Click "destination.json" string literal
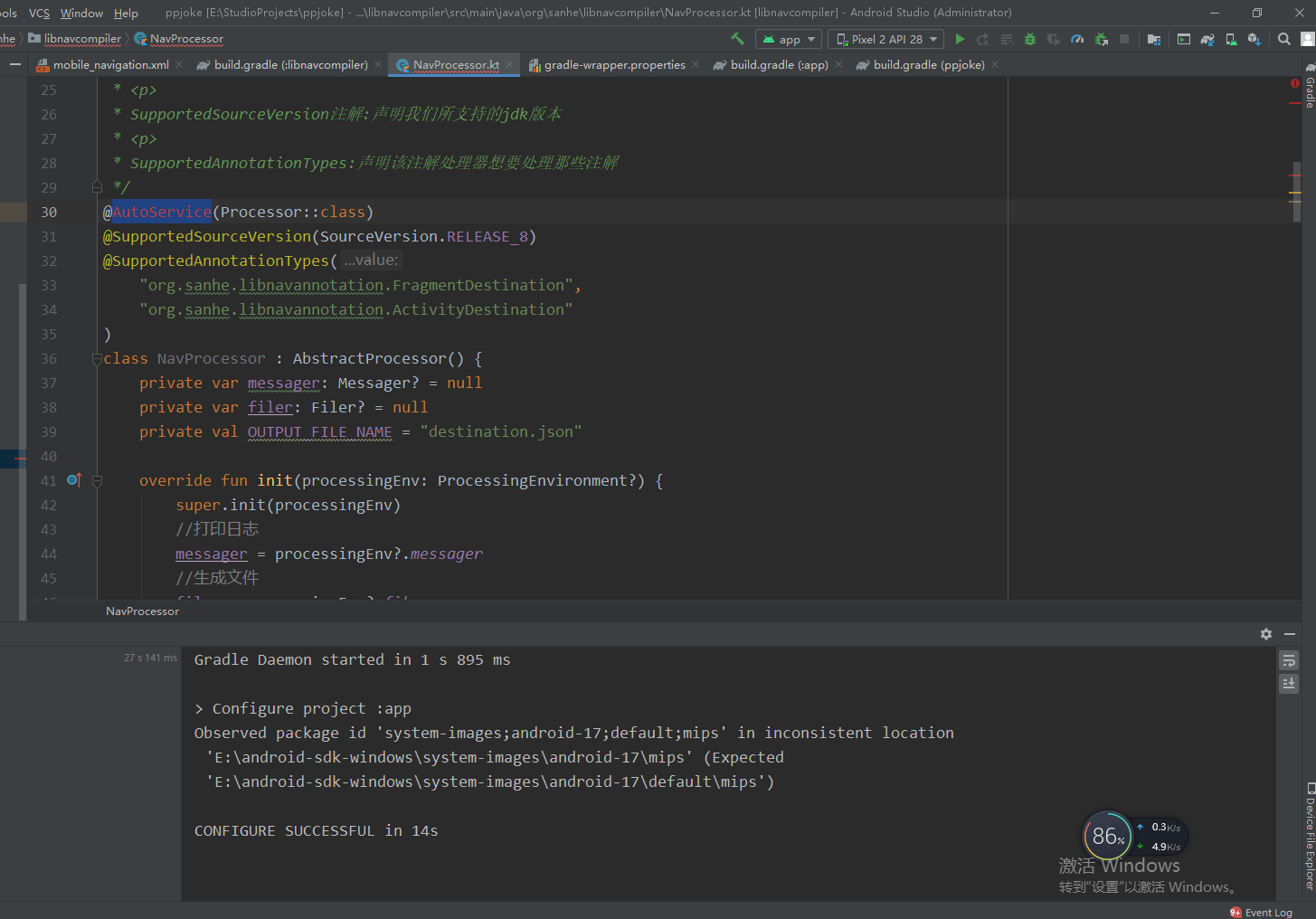This screenshot has height=919, width=1316. [x=501, y=431]
